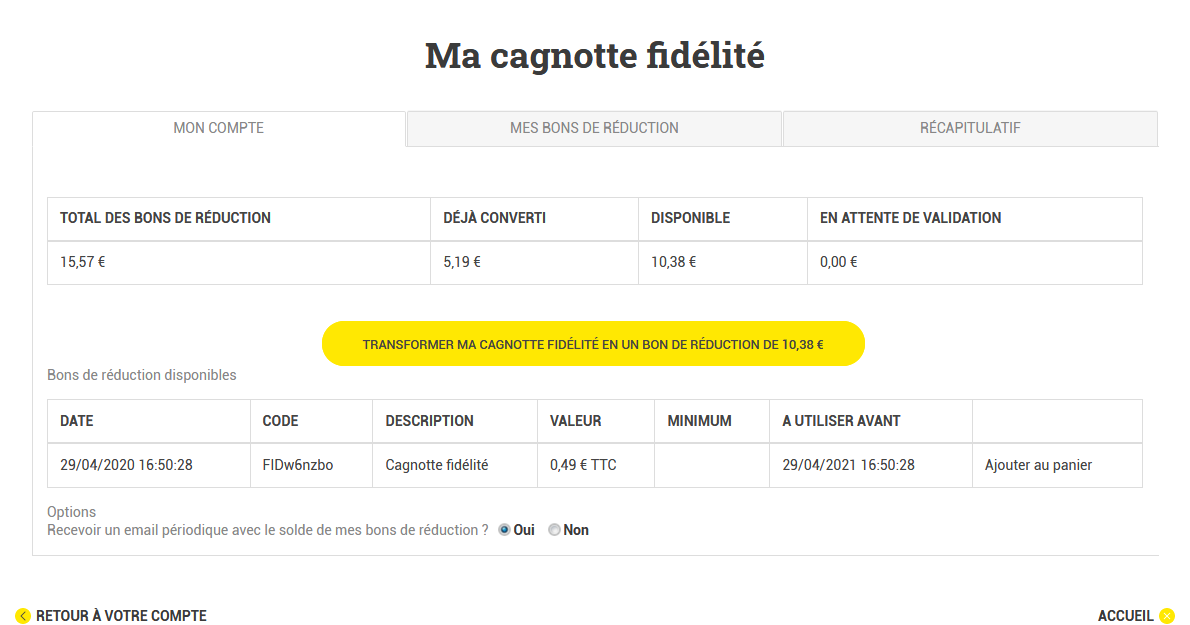This screenshot has height=625, width=1190.
Task: Switch to MES BONS DE RÉDUCTION tab
Action: coord(594,128)
